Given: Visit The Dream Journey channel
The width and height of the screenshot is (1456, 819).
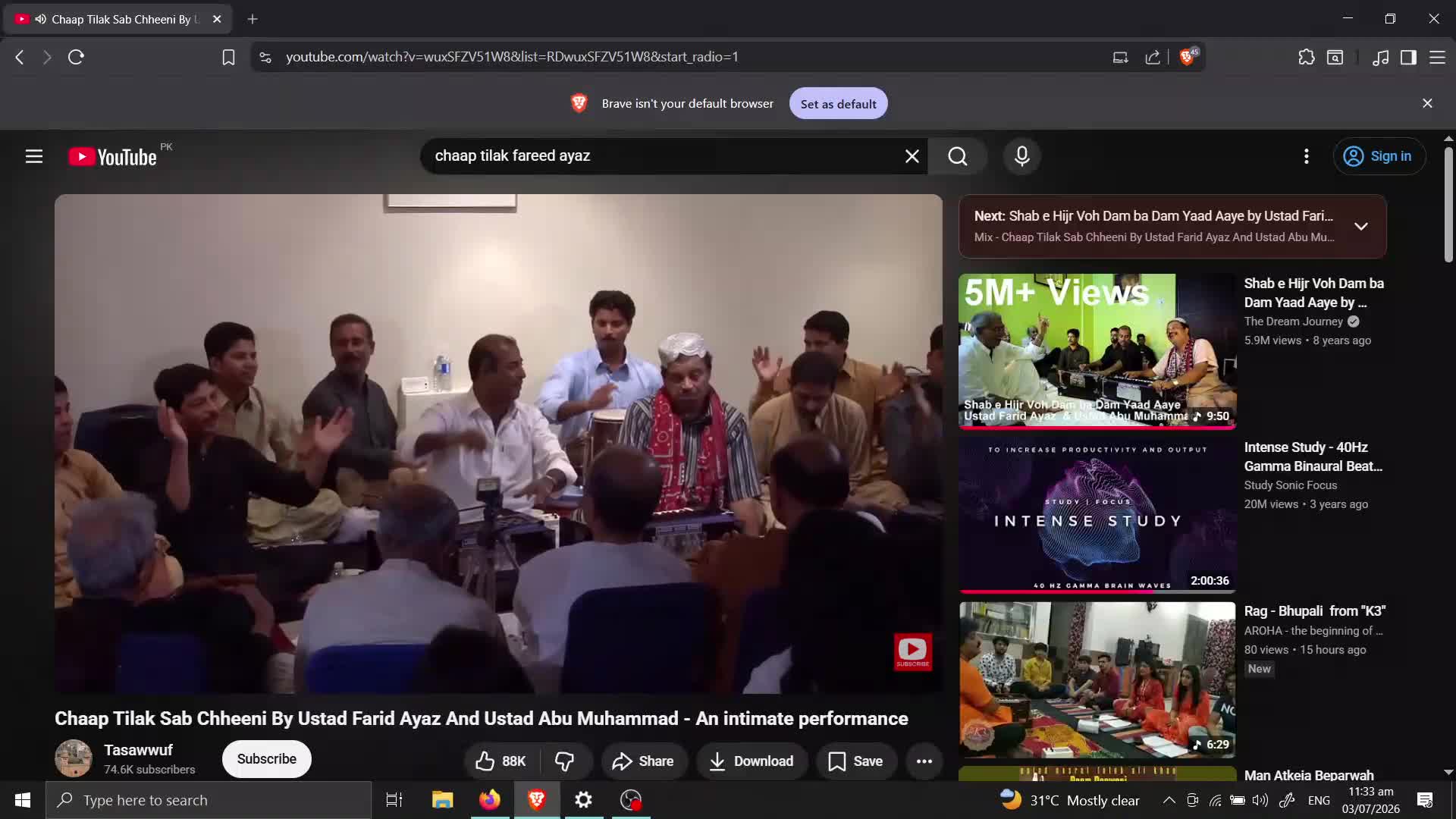Looking at the screenshot, I should coord(1294,322).
